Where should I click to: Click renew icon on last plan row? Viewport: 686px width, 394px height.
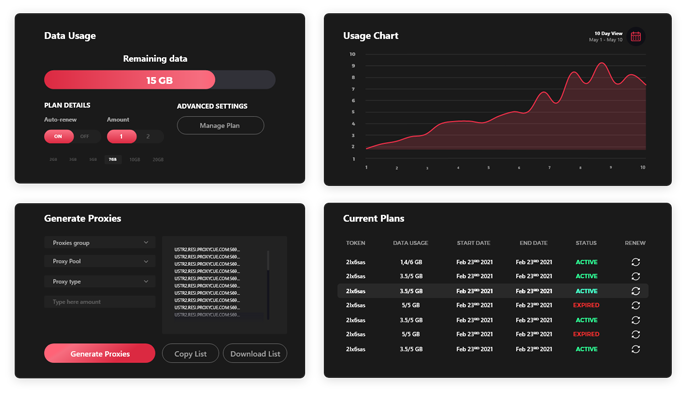coord(636,349)
